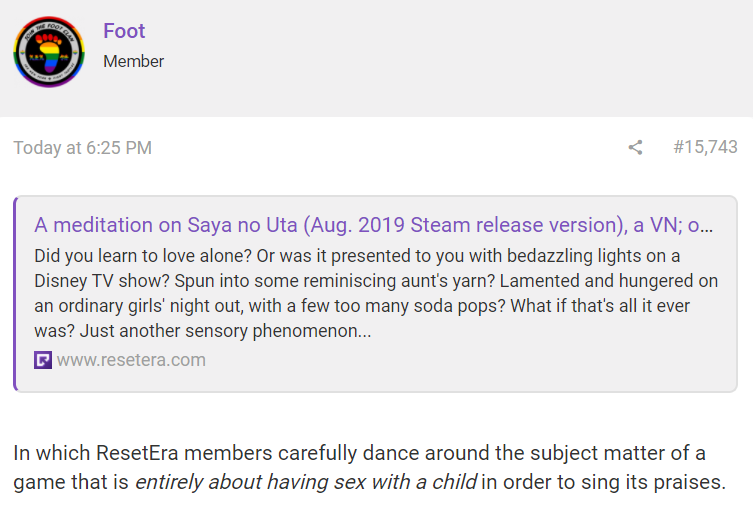Click the Just another sensory phenomenon line

coord(203,331)
